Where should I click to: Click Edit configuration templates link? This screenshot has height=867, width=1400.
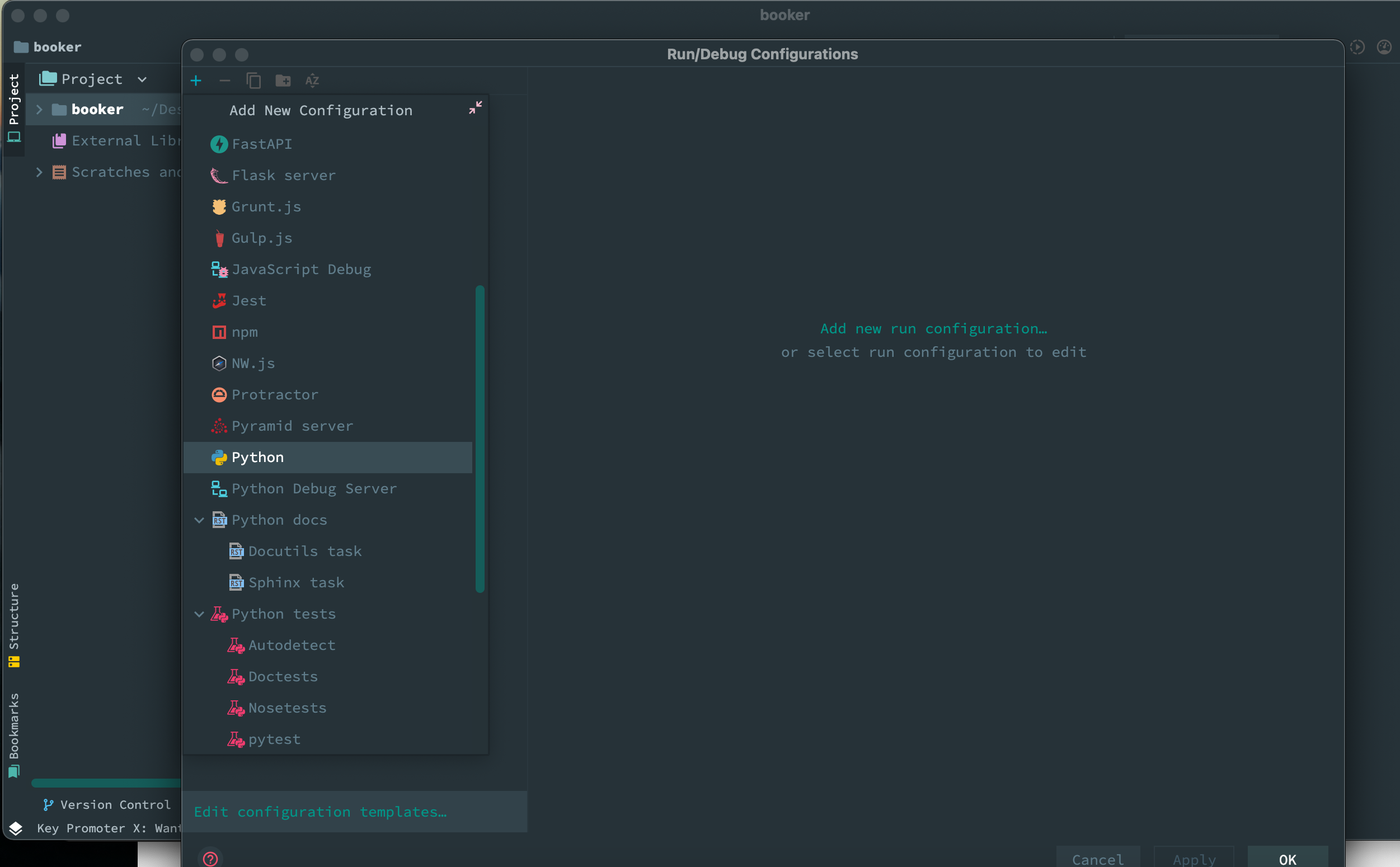(x=320, y=811)
